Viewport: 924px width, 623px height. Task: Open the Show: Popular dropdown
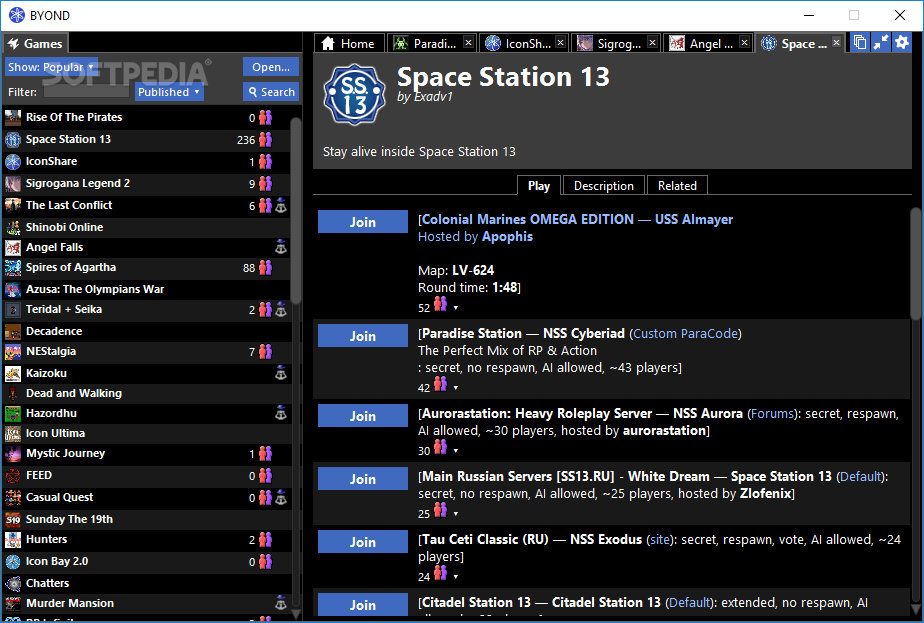[51, 67]
